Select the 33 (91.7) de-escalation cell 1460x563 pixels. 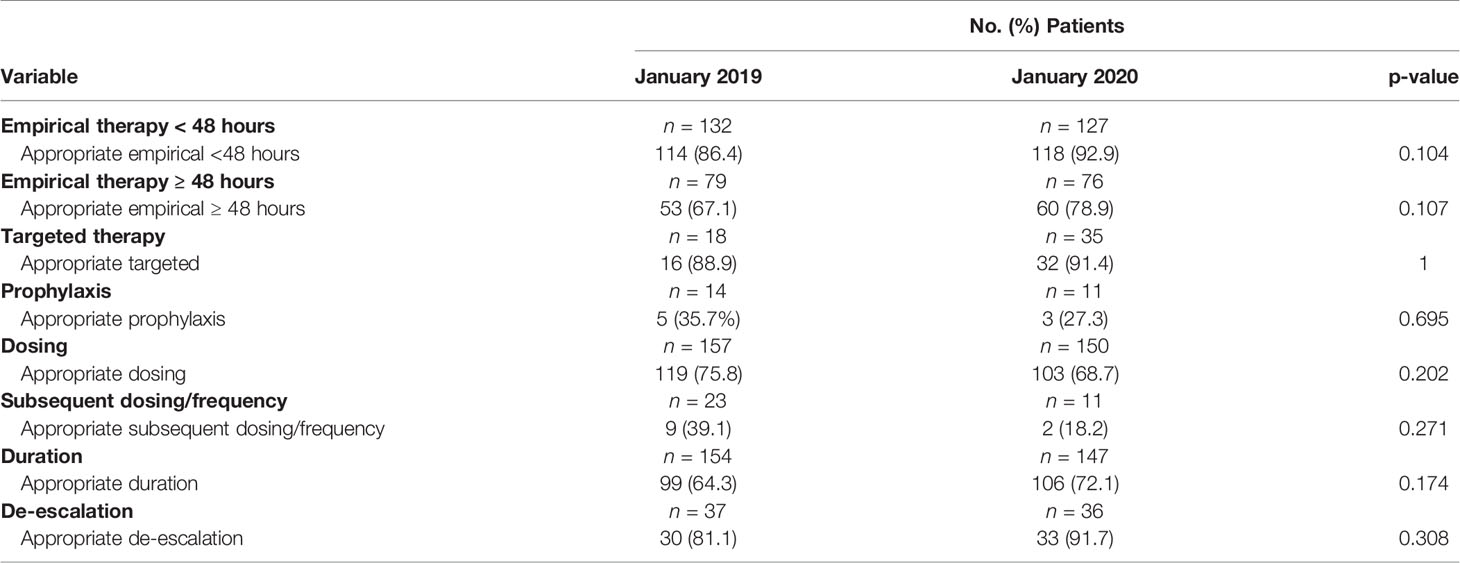(1073, 539)
